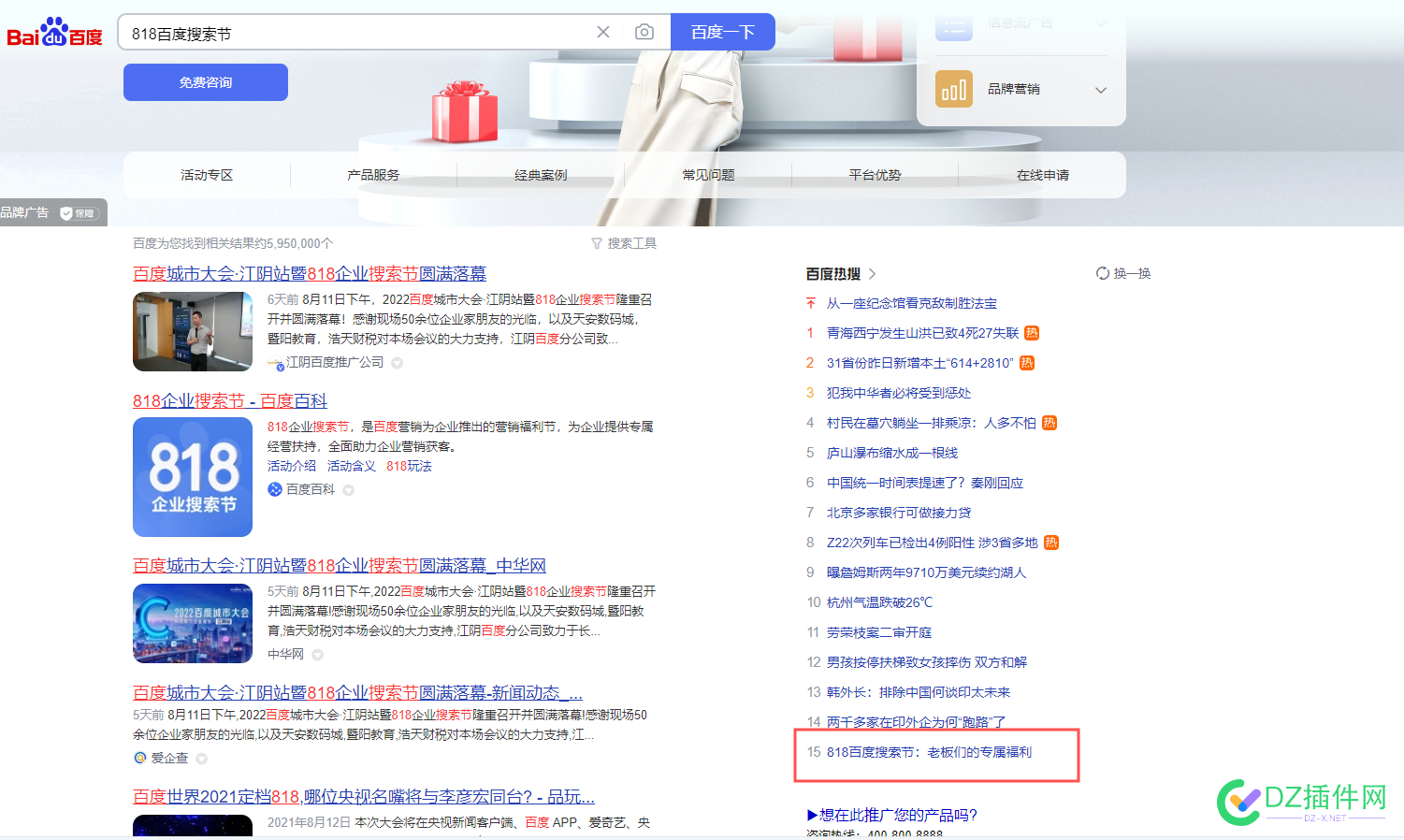This screenshot has height=840, width=1404.
Task: Click 热 badge beside 村民在墓穴 item
Action: [1049, 423]
